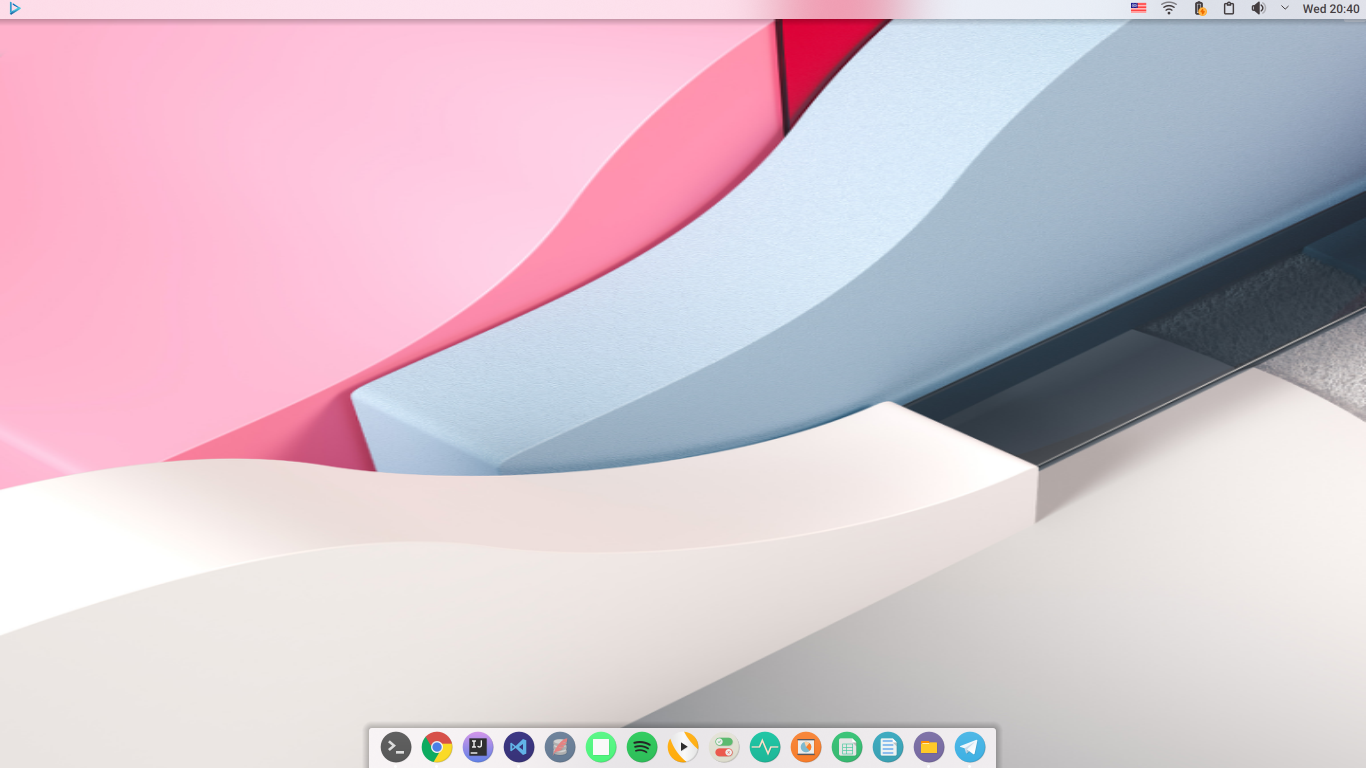Click the clock showing Wed 20:40
Viewport: 1366px width, 768px height.
click(1331, 9)
